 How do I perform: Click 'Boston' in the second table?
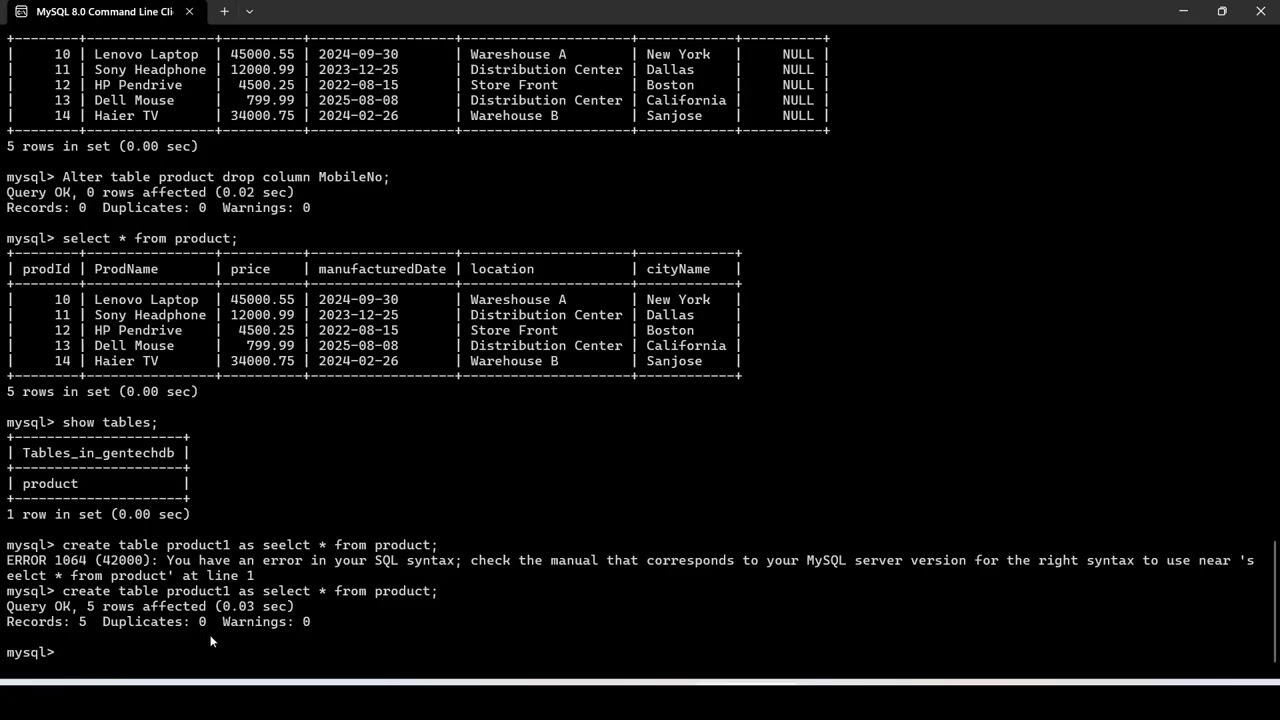point(670,330)
